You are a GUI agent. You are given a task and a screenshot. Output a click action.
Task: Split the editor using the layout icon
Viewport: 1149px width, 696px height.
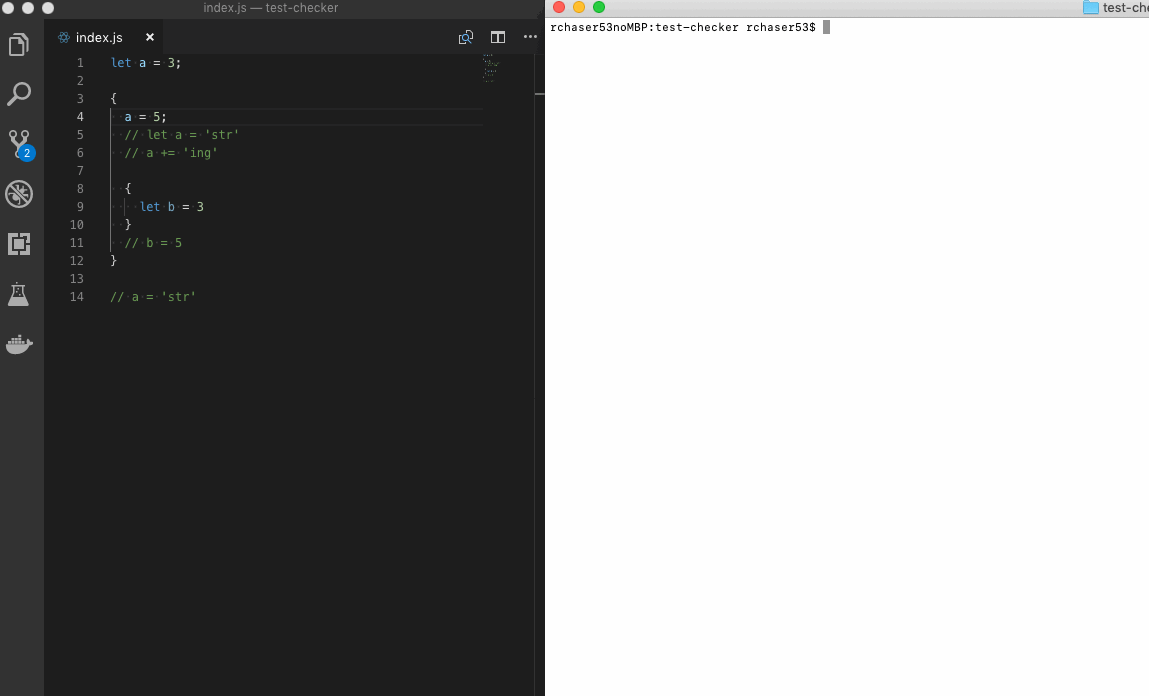click(498, 37)
